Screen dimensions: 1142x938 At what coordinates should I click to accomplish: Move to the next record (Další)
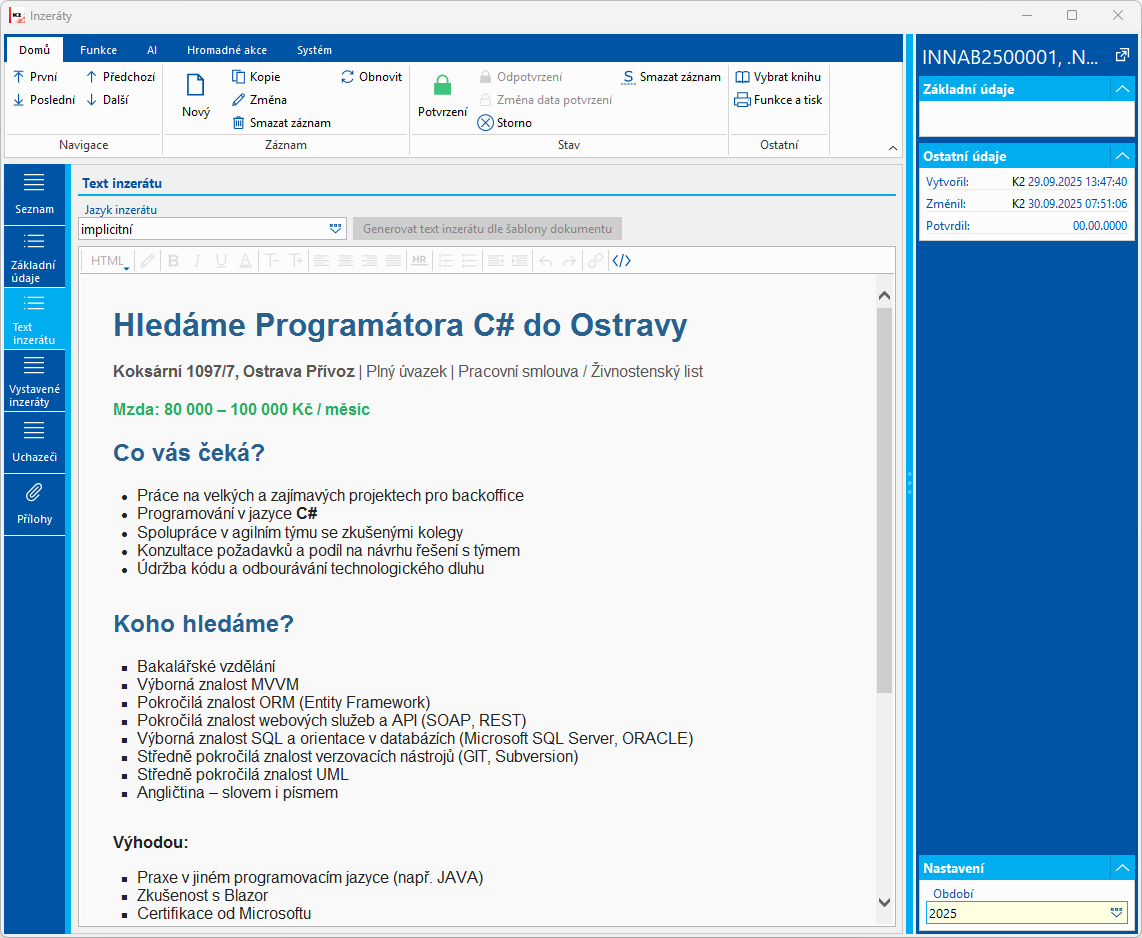107,100
